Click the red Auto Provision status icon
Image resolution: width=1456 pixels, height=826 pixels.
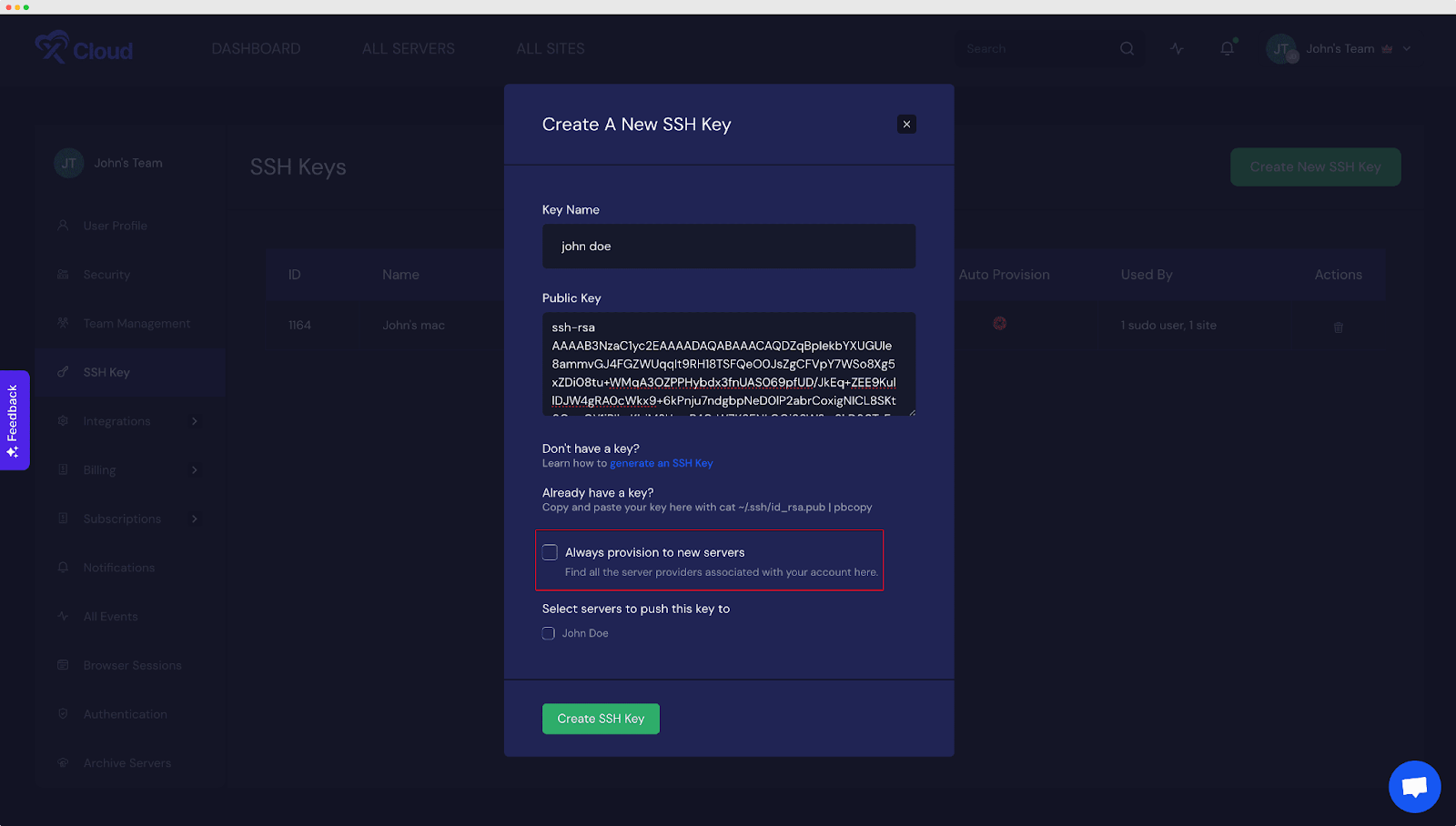pyautogui.click(x=999, y=323)
